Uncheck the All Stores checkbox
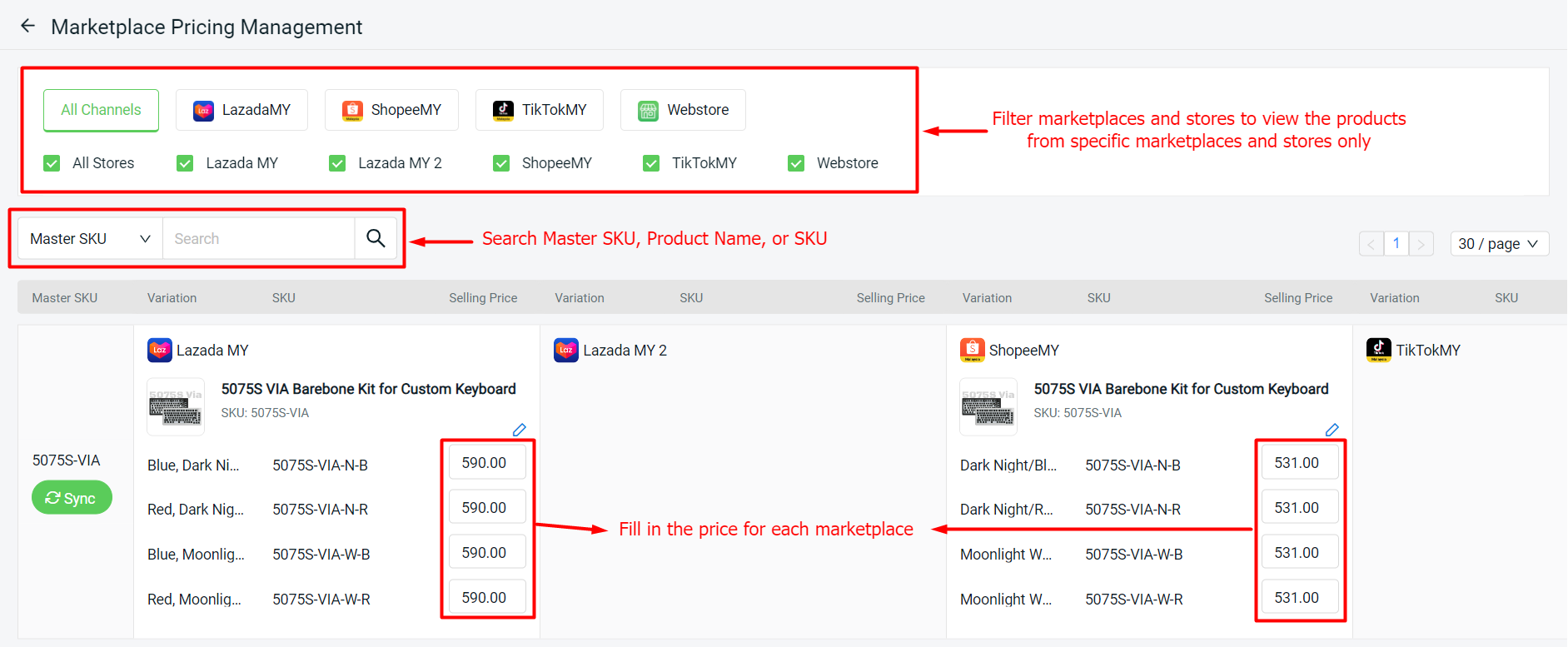Viewport: 1568px width, 647px height. pos(52,163)
